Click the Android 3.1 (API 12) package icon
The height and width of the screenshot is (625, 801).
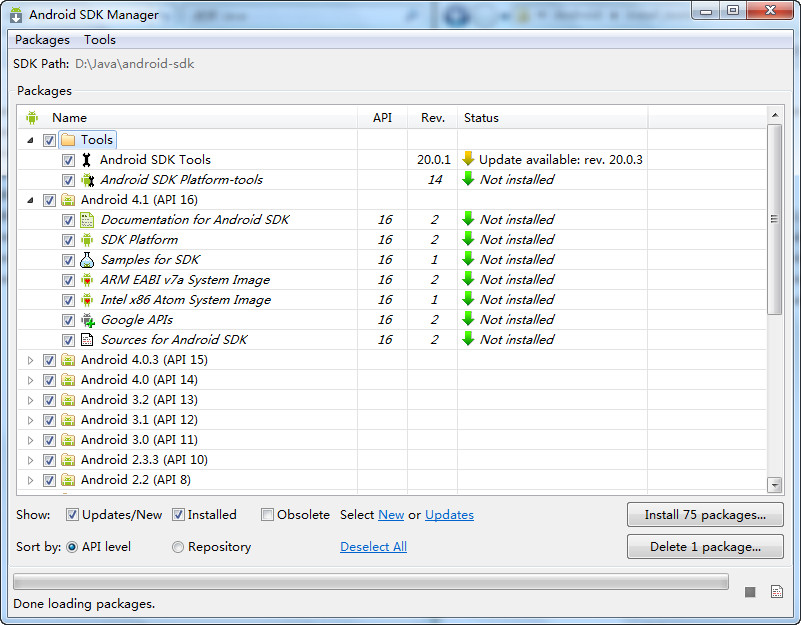[68, 420]
